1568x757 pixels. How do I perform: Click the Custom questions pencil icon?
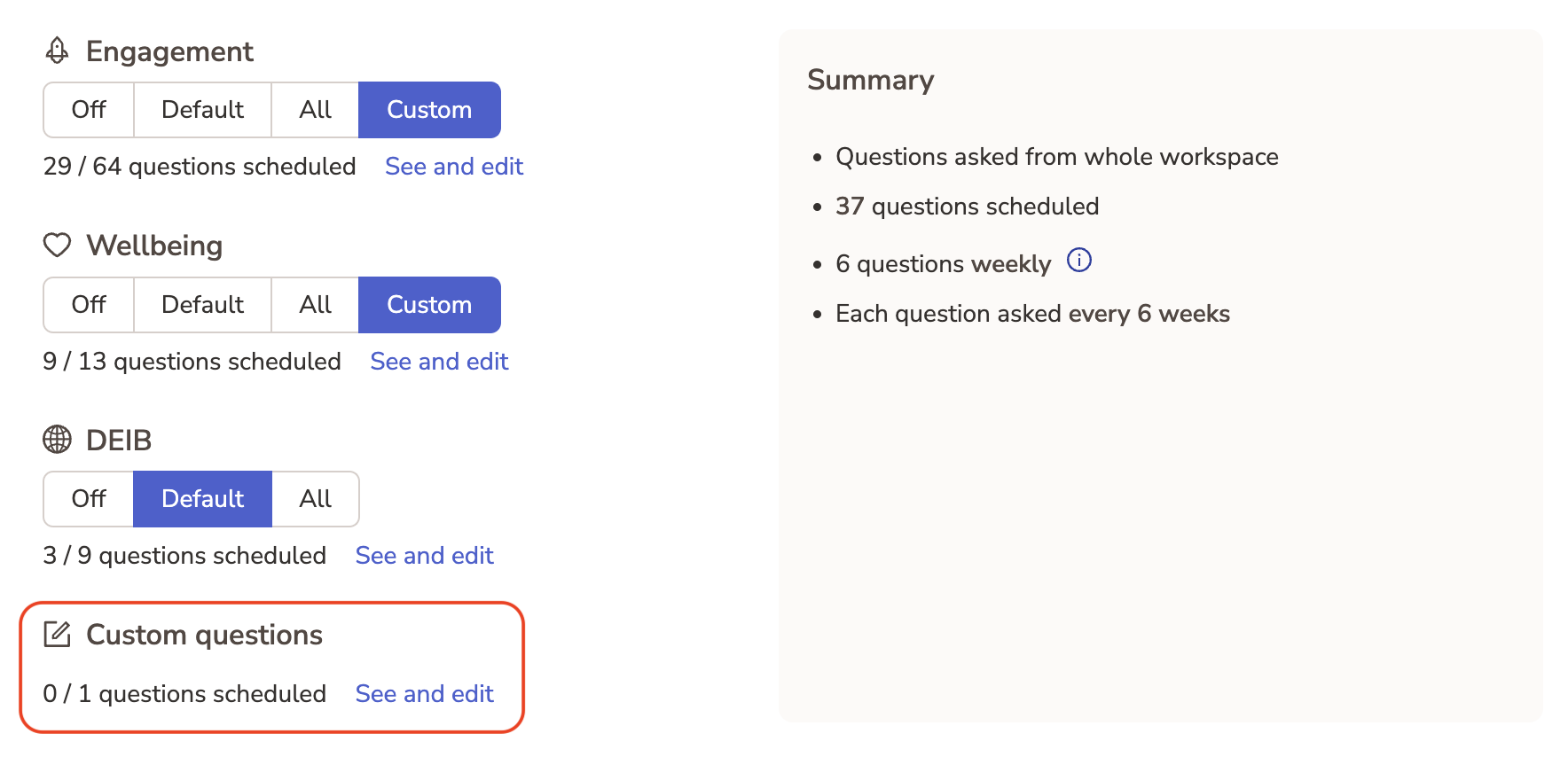(57, 635)
